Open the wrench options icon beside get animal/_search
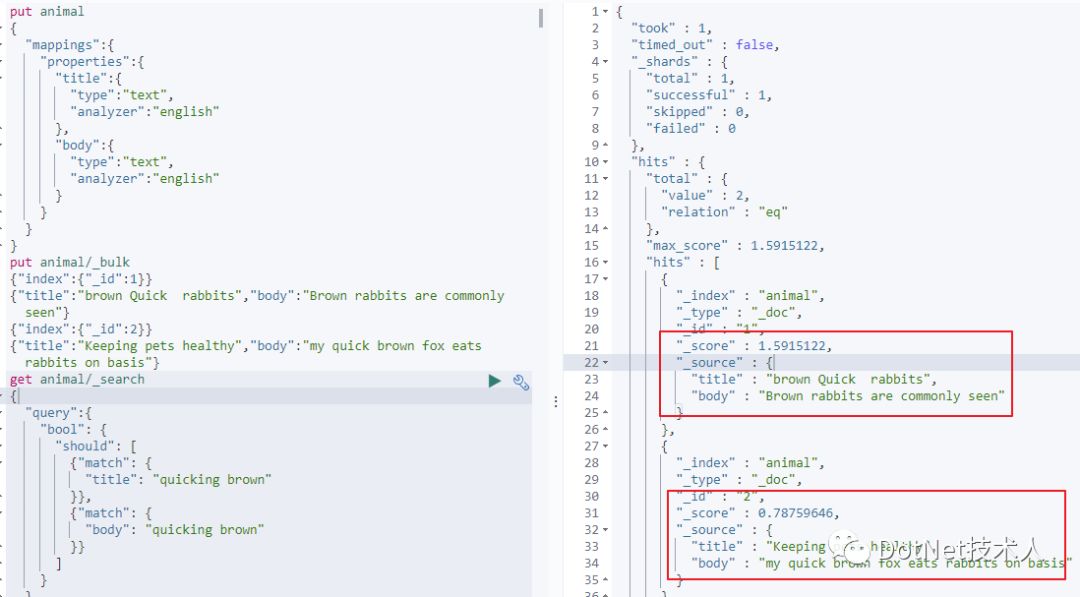 coord(521,382)
